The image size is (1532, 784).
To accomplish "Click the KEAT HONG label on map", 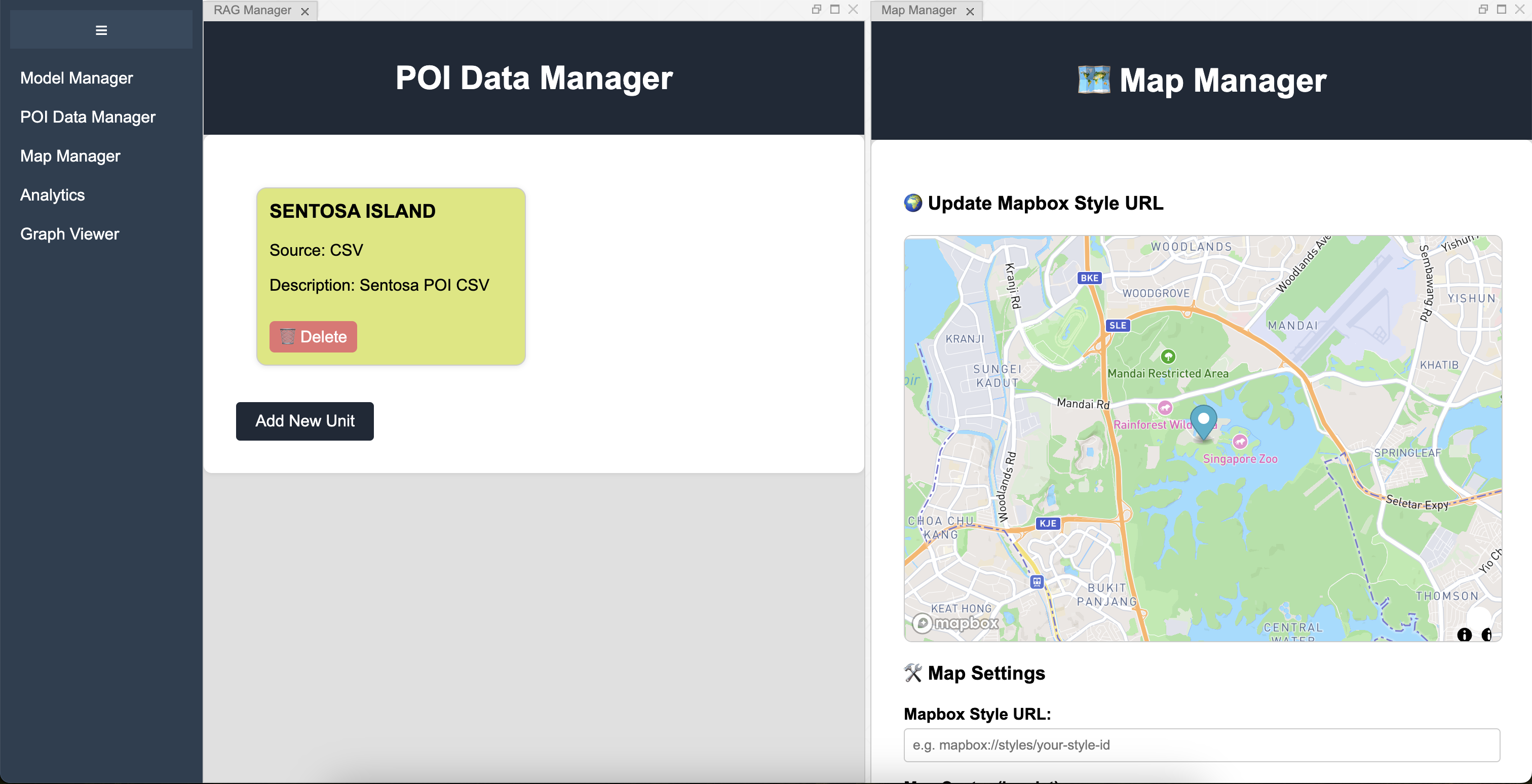I will (961, 609).
